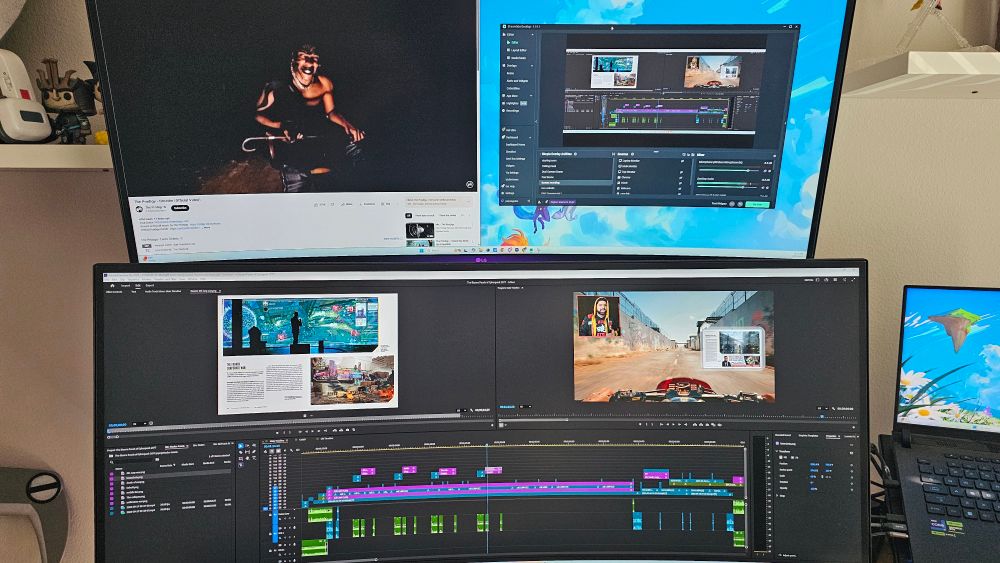Viewport: 1000px width, 563px height.
Task: Open the Effect Controls panel tab
Action: (114, 291)
